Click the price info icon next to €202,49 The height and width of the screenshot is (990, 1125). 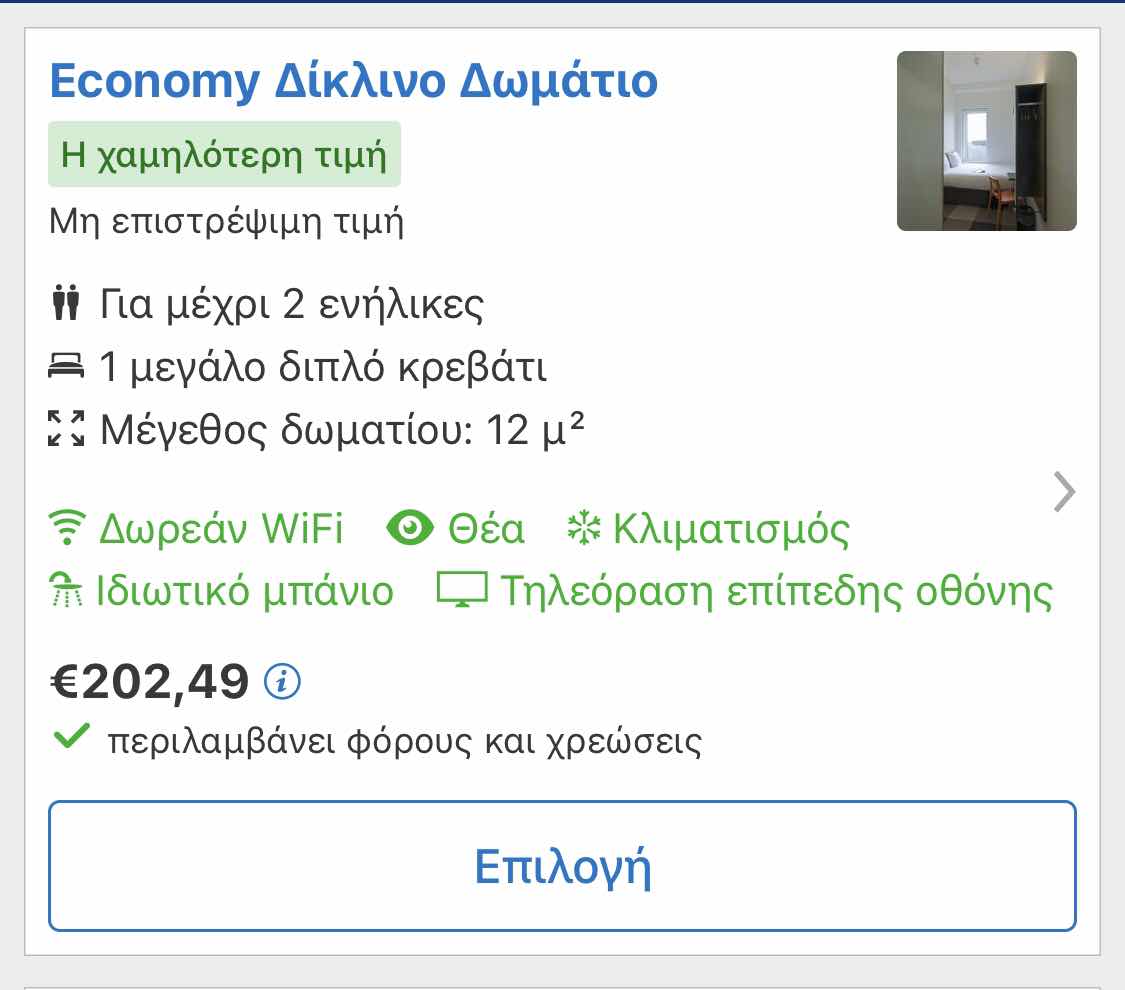pos(282,682)
